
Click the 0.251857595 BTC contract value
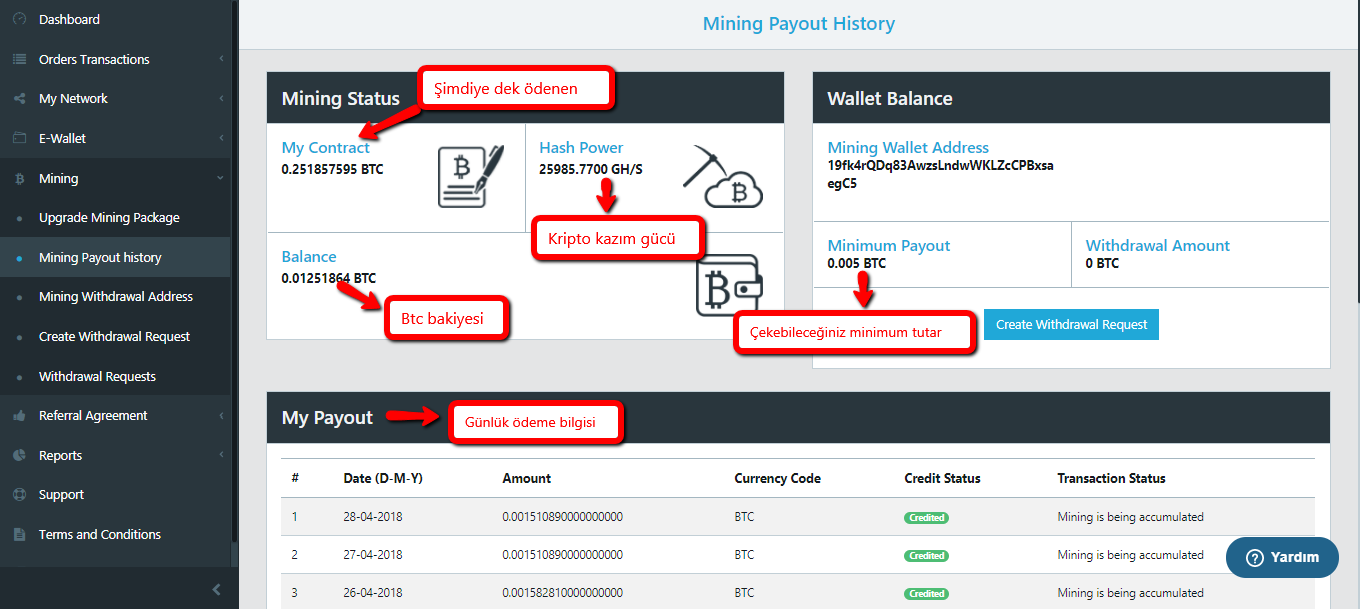click(x=333, y=169)
